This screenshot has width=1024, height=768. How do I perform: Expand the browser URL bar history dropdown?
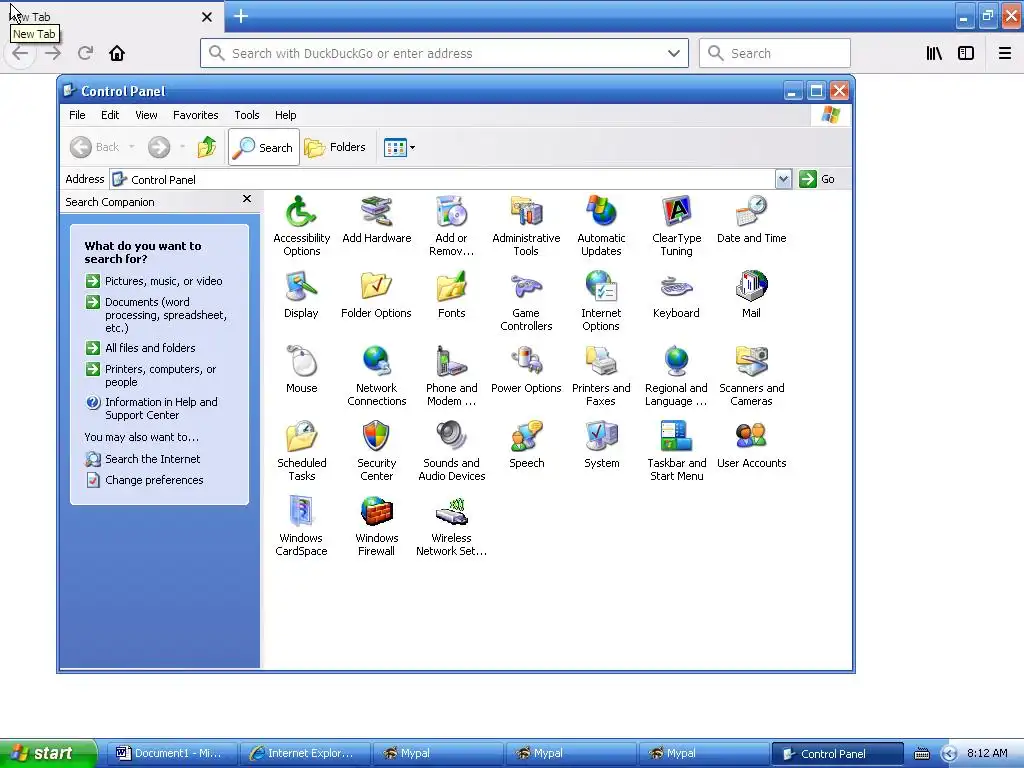click(673, 54)
